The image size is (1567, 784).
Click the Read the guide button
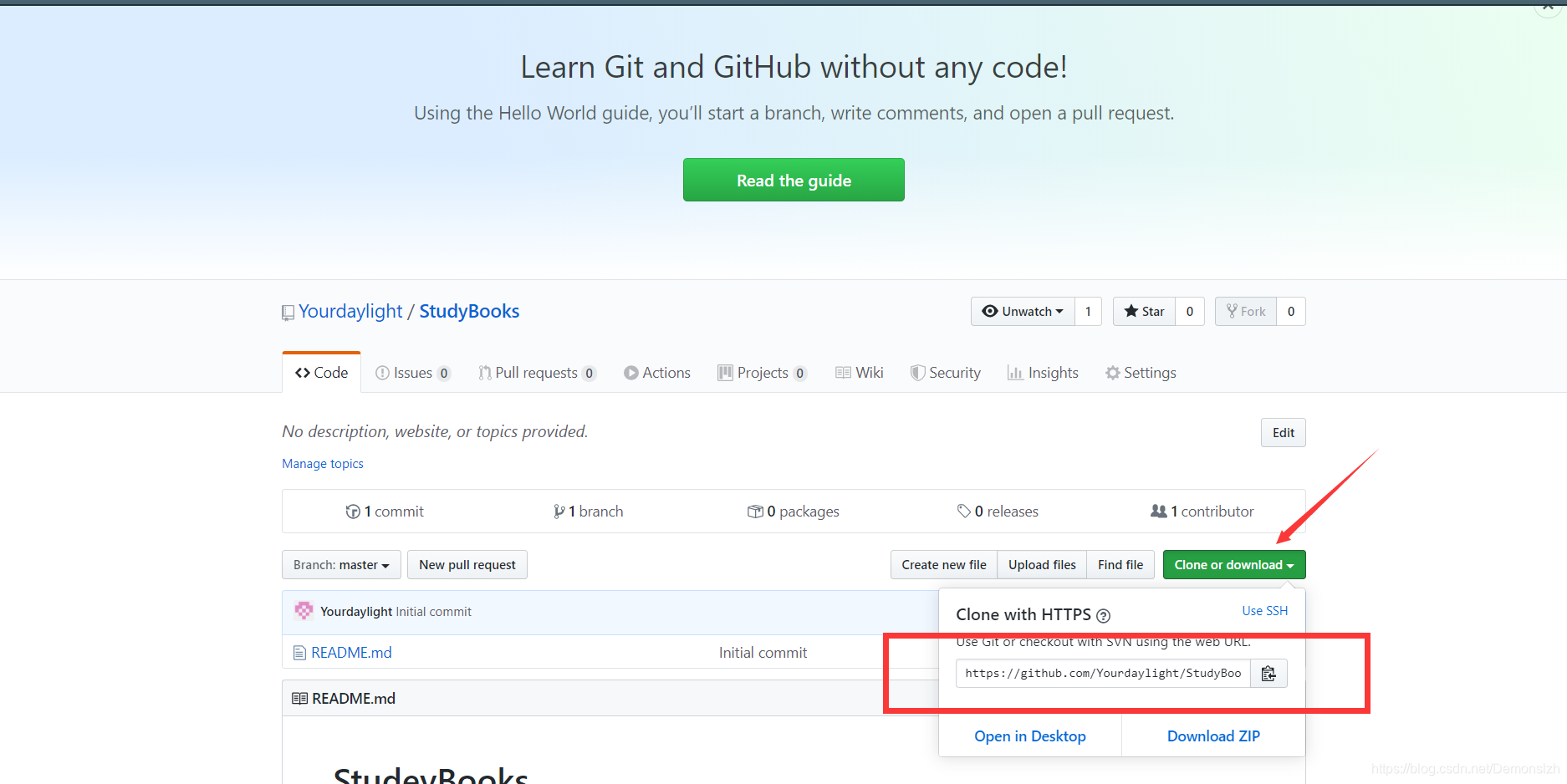(794, 180)
